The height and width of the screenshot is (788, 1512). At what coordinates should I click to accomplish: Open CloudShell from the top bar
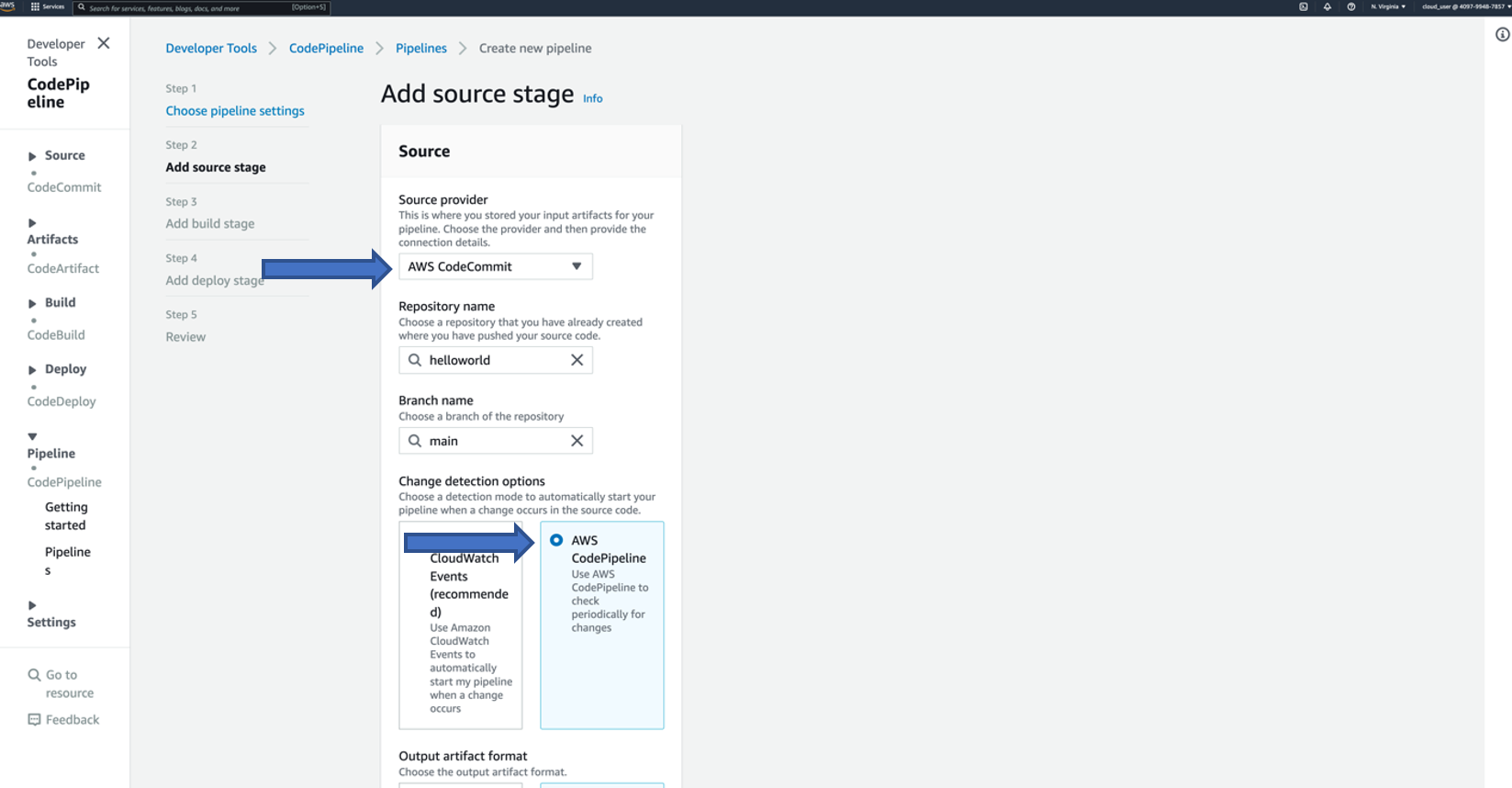1304,6
